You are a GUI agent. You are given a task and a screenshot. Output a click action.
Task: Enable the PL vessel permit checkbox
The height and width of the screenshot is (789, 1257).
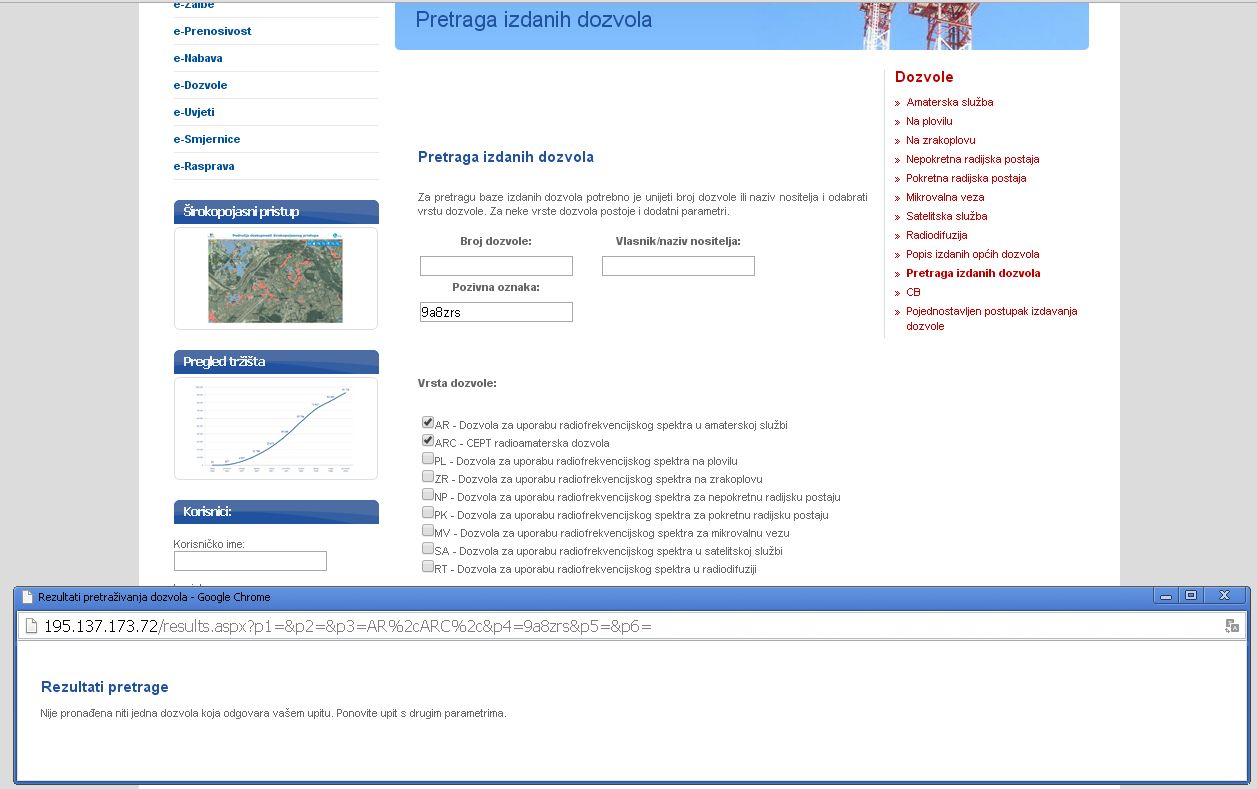[428, 459]
